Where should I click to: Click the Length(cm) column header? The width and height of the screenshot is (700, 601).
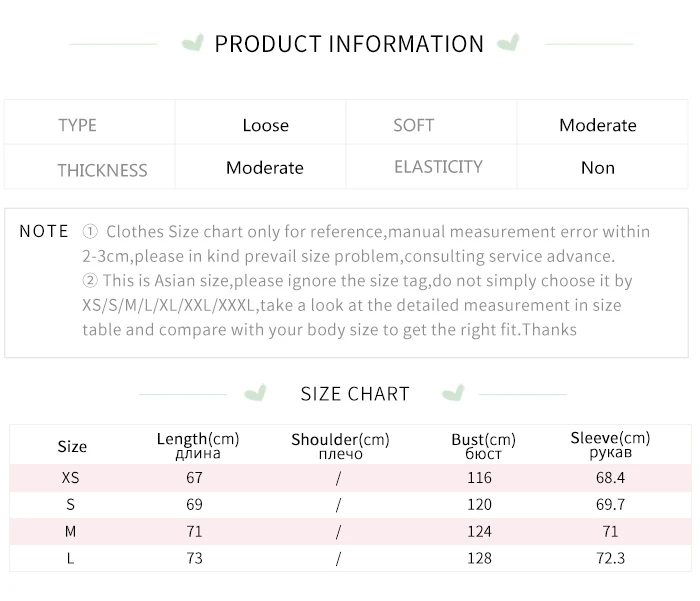coord(198,445)
